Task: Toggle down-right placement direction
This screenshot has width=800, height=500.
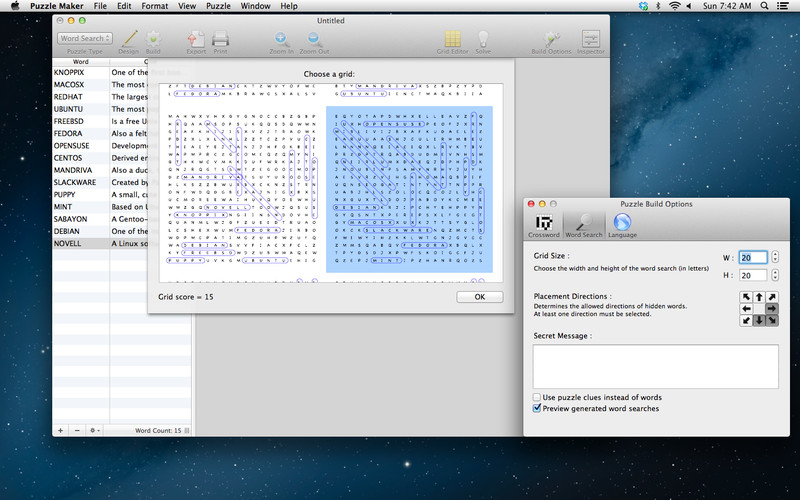Action: point(772,320)
